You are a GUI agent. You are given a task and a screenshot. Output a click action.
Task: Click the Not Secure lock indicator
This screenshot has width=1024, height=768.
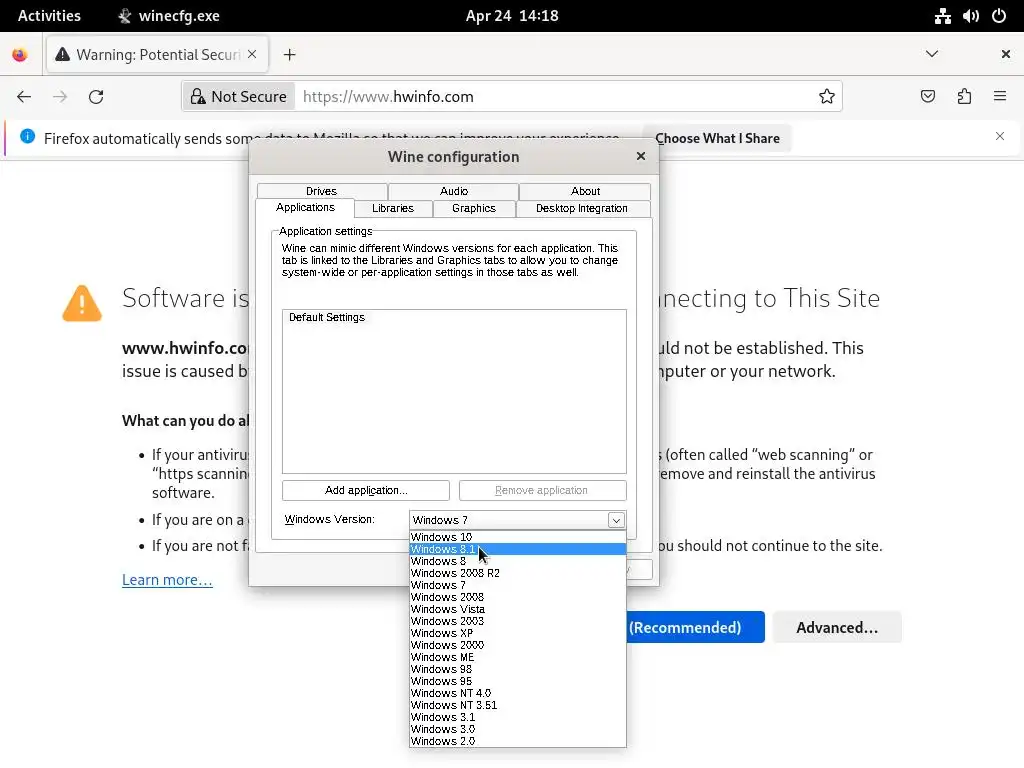(x=239, y=97)
